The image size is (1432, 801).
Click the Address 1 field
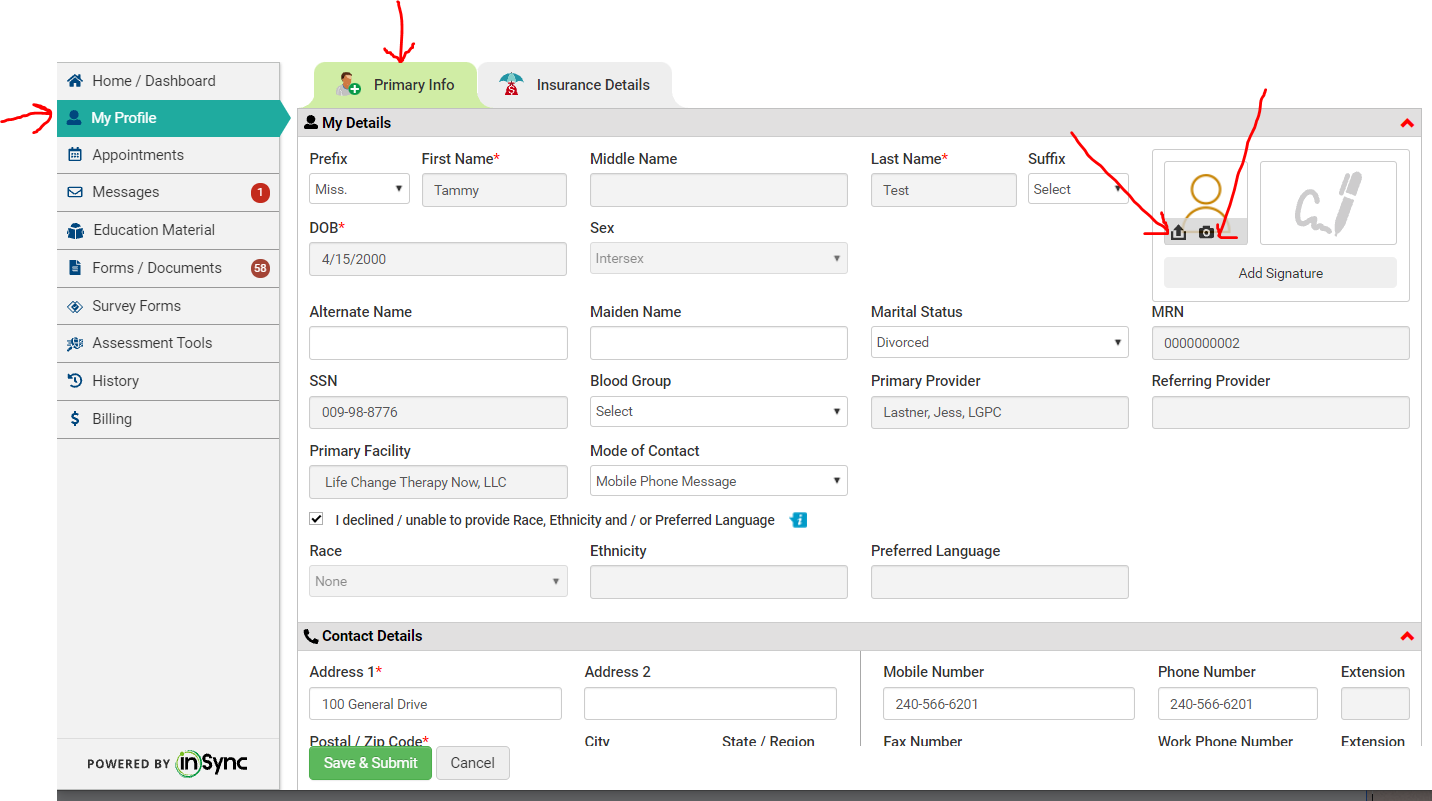tap(436, 704)
